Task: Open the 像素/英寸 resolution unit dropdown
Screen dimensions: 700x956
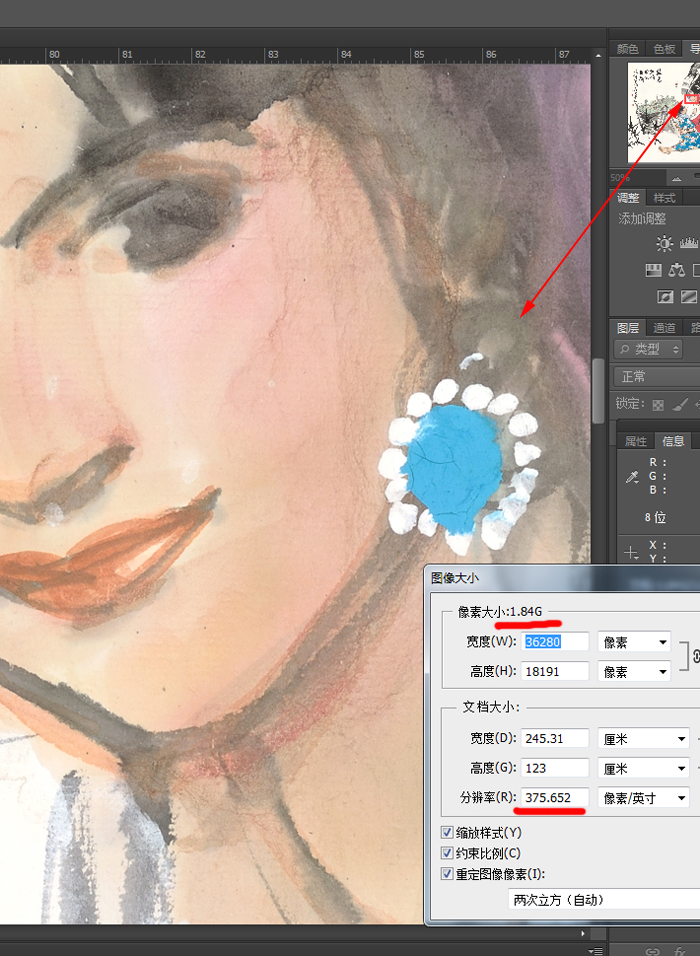Action: coord(644,797)
